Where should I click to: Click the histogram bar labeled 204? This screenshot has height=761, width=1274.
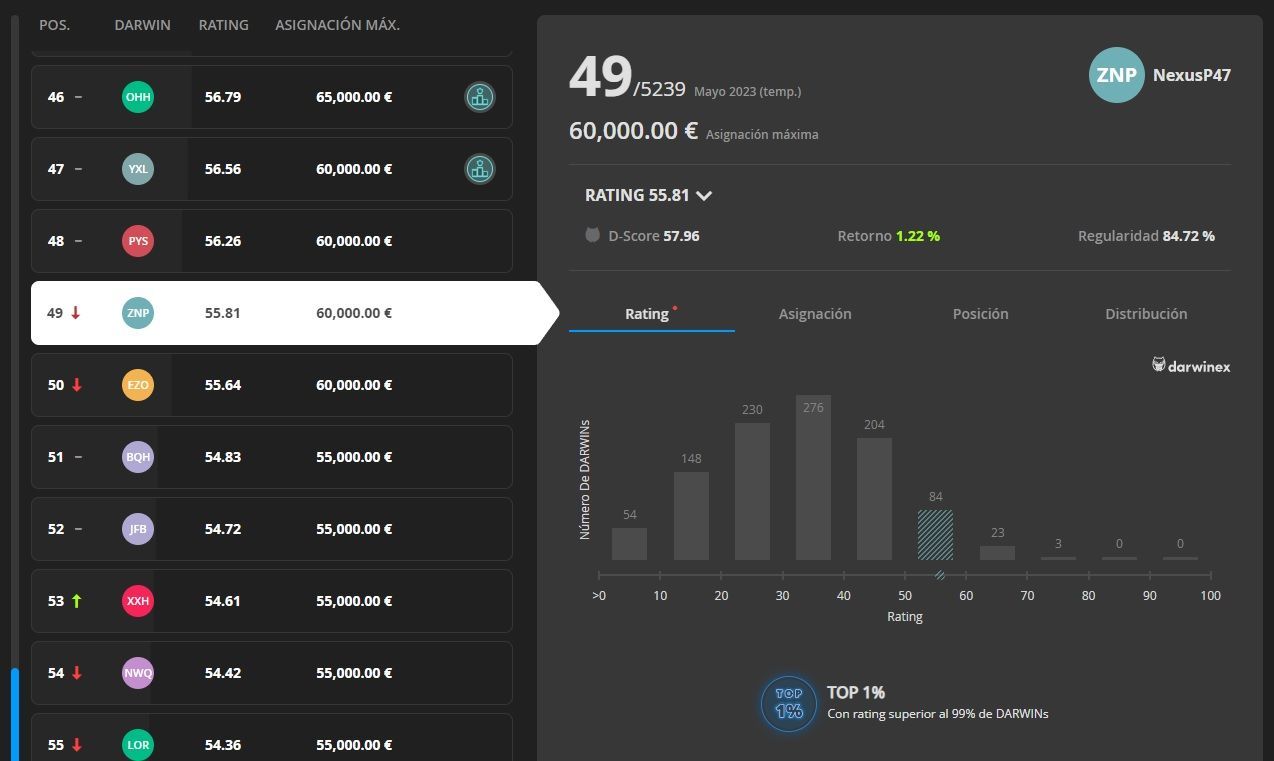coord(874,499)
